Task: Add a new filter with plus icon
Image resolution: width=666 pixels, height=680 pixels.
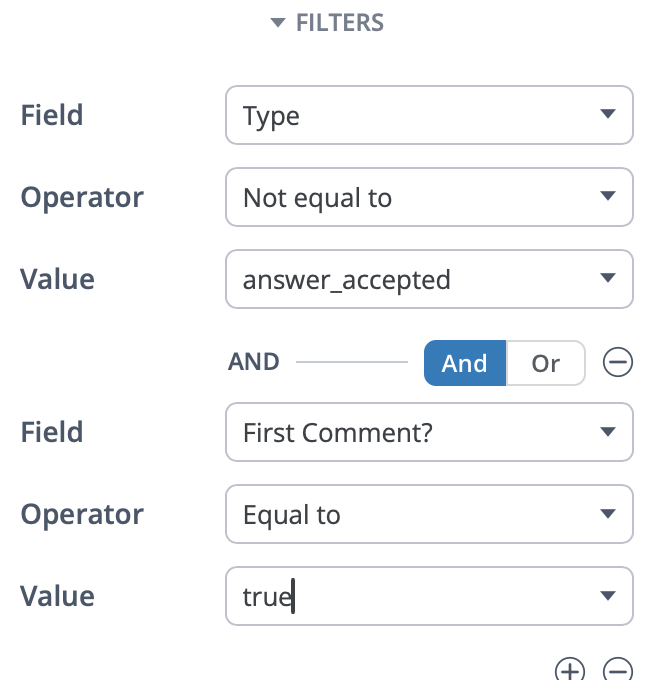Action: click(569, 670)
